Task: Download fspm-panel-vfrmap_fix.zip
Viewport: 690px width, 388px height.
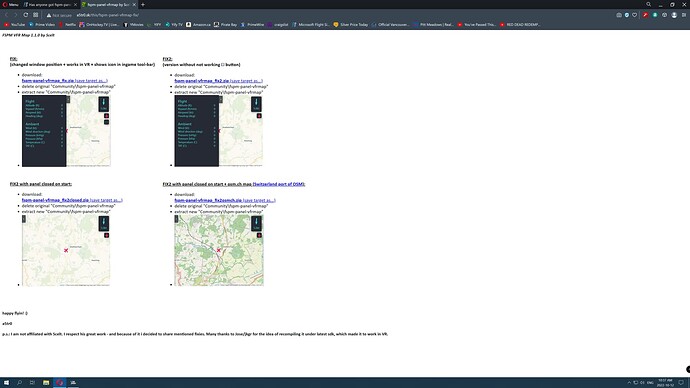Action: pos(48,81)
